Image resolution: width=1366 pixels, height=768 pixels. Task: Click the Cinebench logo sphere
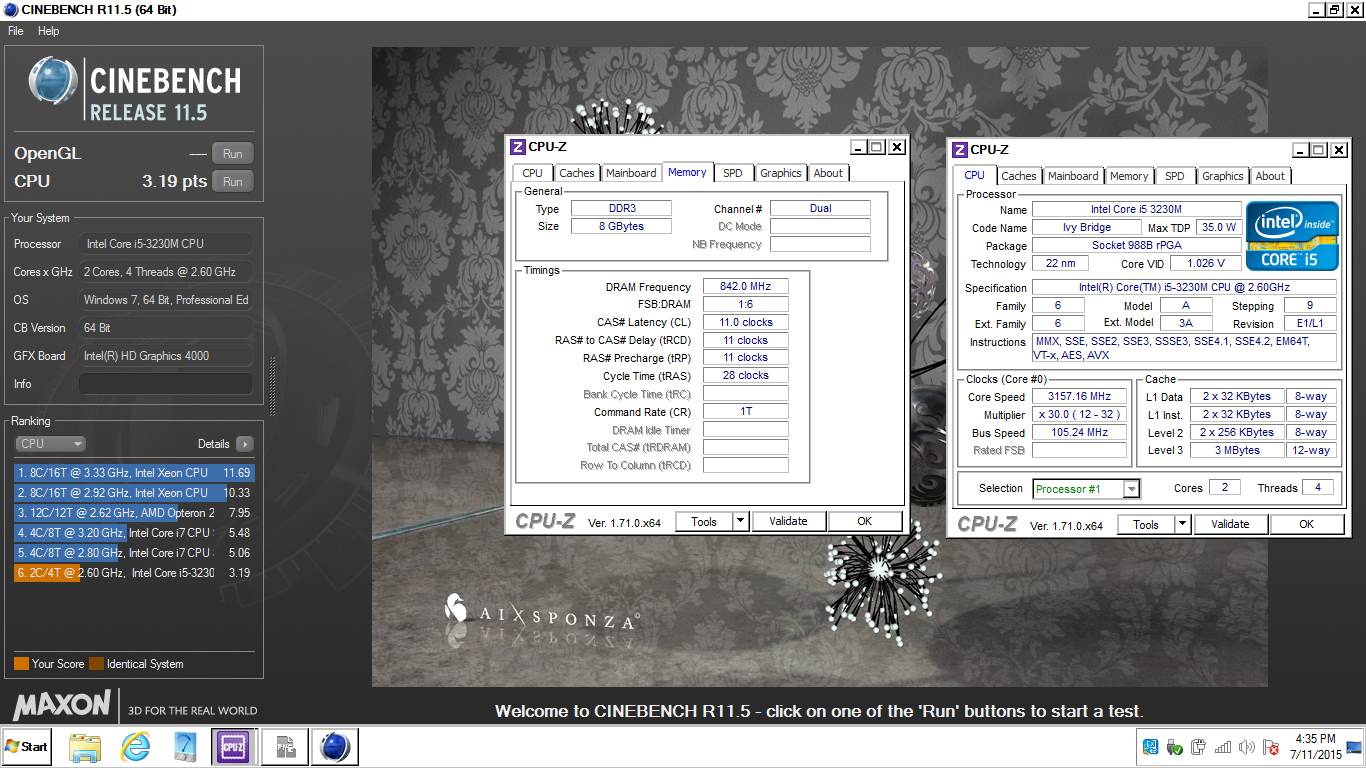[x=53, y=82]
